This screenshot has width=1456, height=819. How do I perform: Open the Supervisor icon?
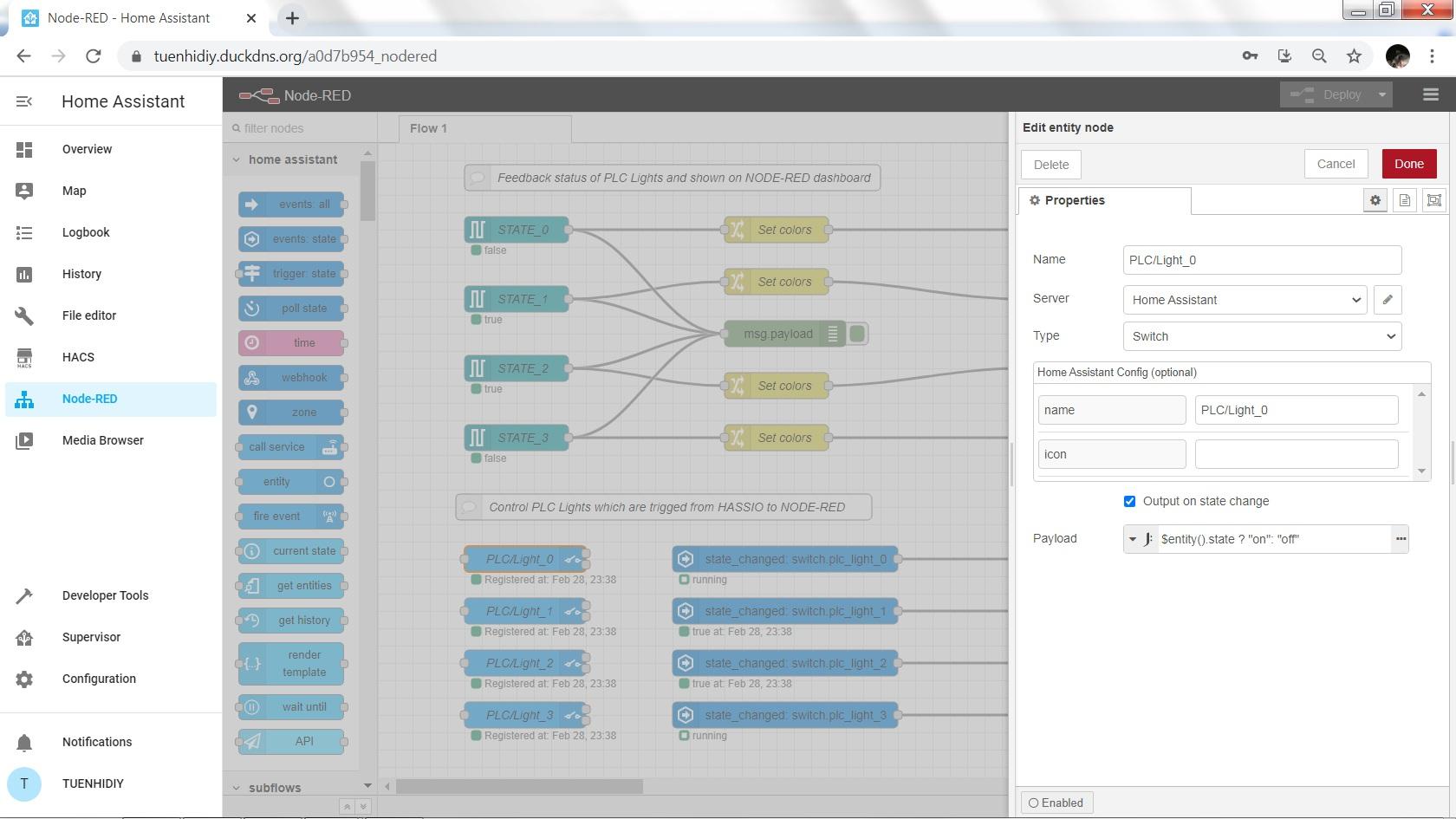point(24,637)
